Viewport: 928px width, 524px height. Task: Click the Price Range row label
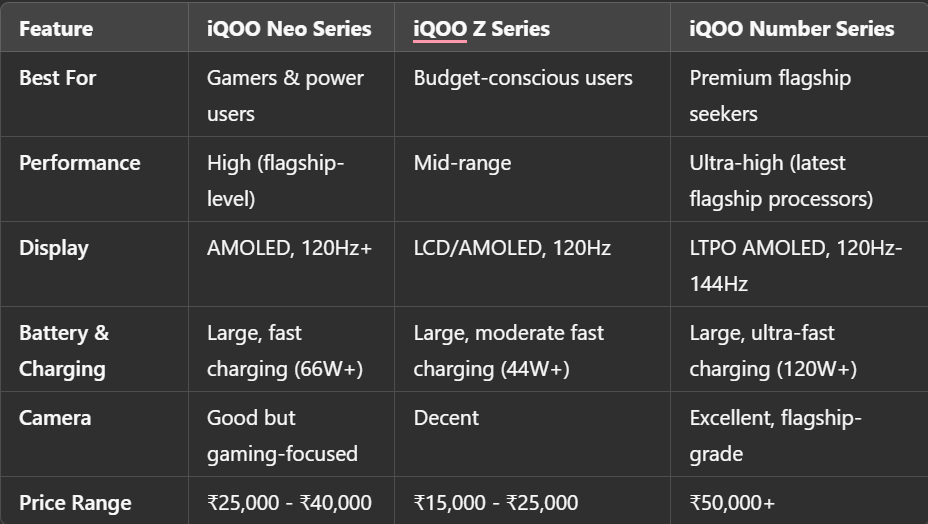pos(75,502)
